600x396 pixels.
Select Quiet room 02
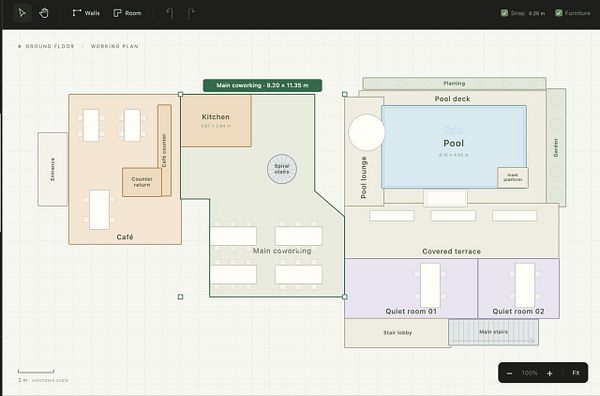[518, 288]
